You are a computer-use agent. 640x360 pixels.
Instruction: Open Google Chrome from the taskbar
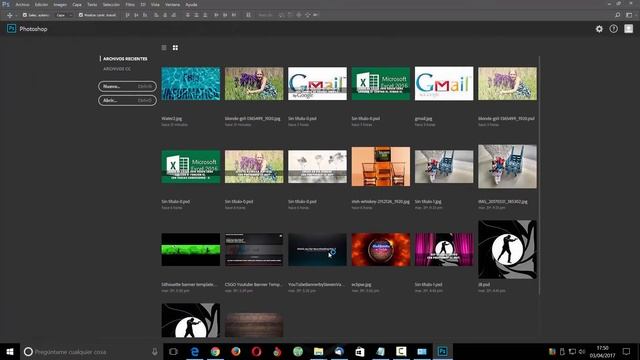coord(215,351)
